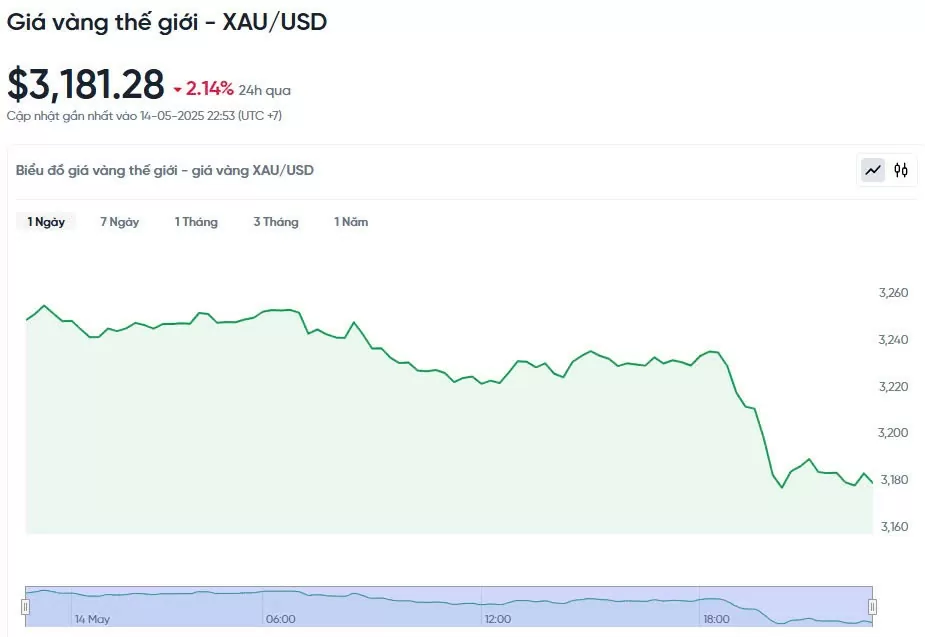Switch to the 1 Tháng range
Screen dimensions: 925x637
coord(196,222)
